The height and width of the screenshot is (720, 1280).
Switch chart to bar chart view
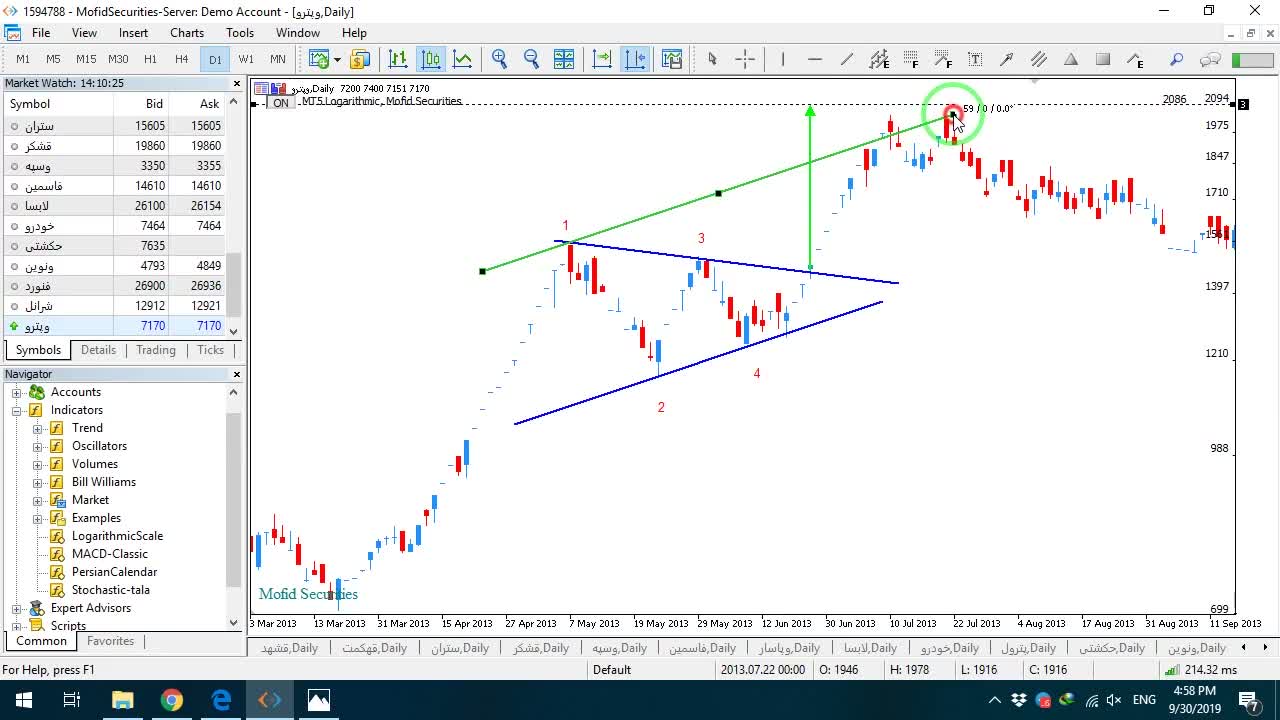pyautogui.click(x=398, y=59)
